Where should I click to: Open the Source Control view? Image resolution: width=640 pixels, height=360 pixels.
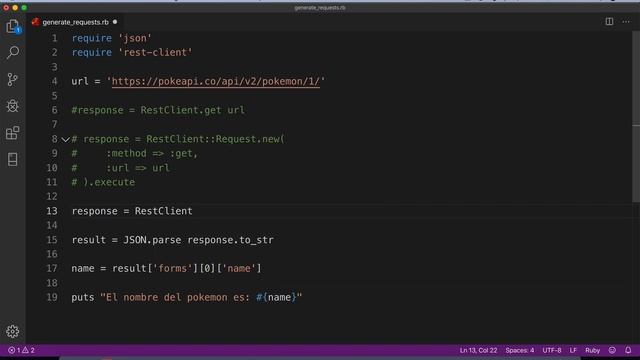[13, 79]
